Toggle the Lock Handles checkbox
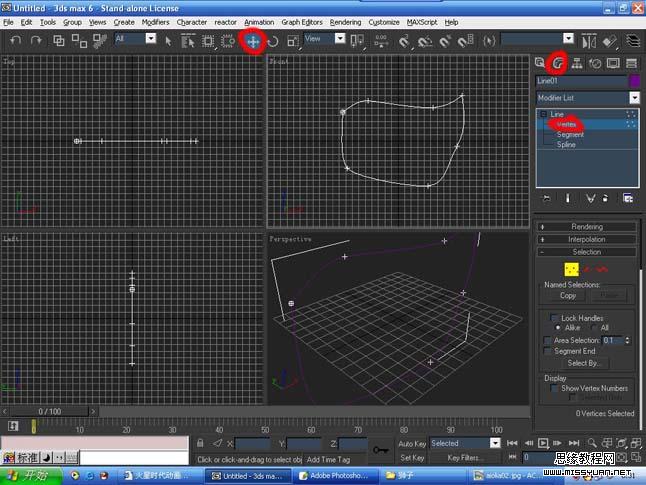Image resolution: width=646 pixels, height=485 pixels. click(554, 318)
